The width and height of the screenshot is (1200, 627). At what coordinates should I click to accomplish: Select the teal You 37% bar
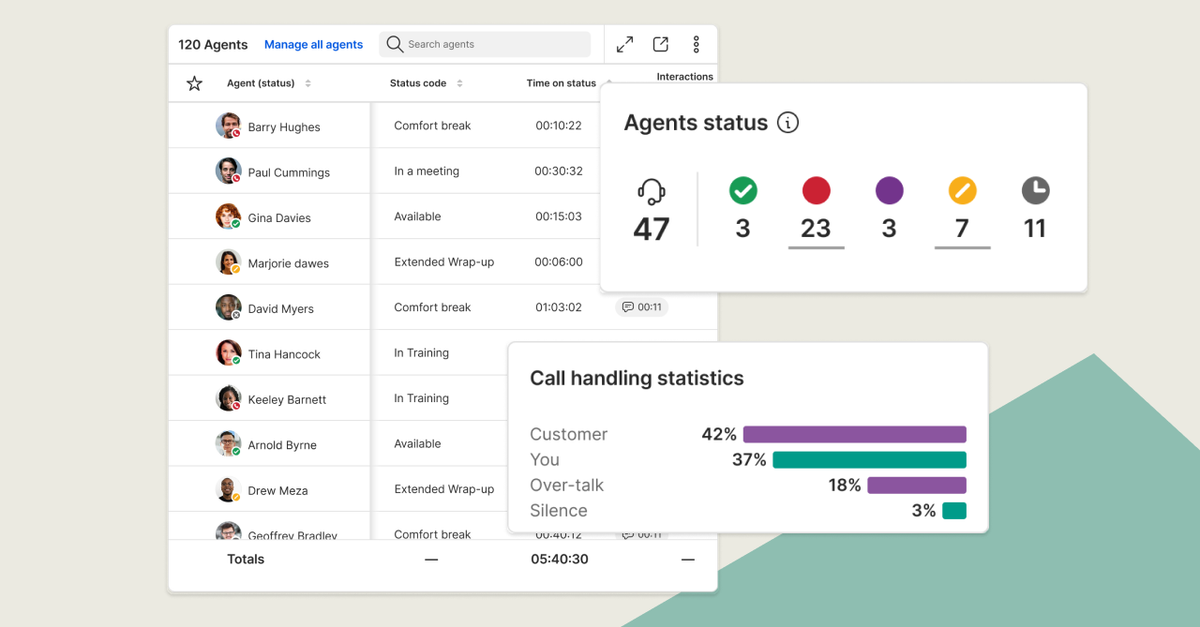point(870,460)
